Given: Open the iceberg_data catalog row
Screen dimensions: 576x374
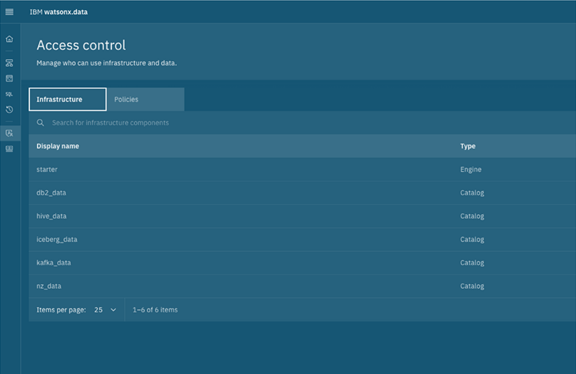Looking at the screenshot, I should point(302,240).
